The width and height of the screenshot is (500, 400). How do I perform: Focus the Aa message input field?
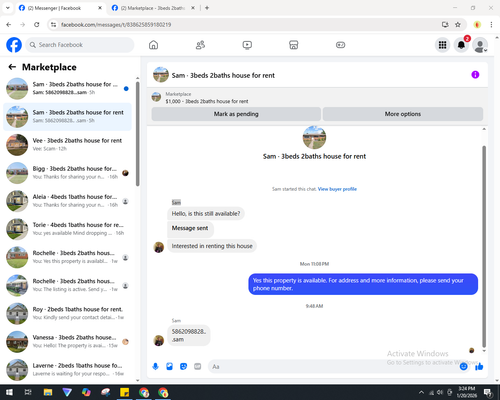333,367
